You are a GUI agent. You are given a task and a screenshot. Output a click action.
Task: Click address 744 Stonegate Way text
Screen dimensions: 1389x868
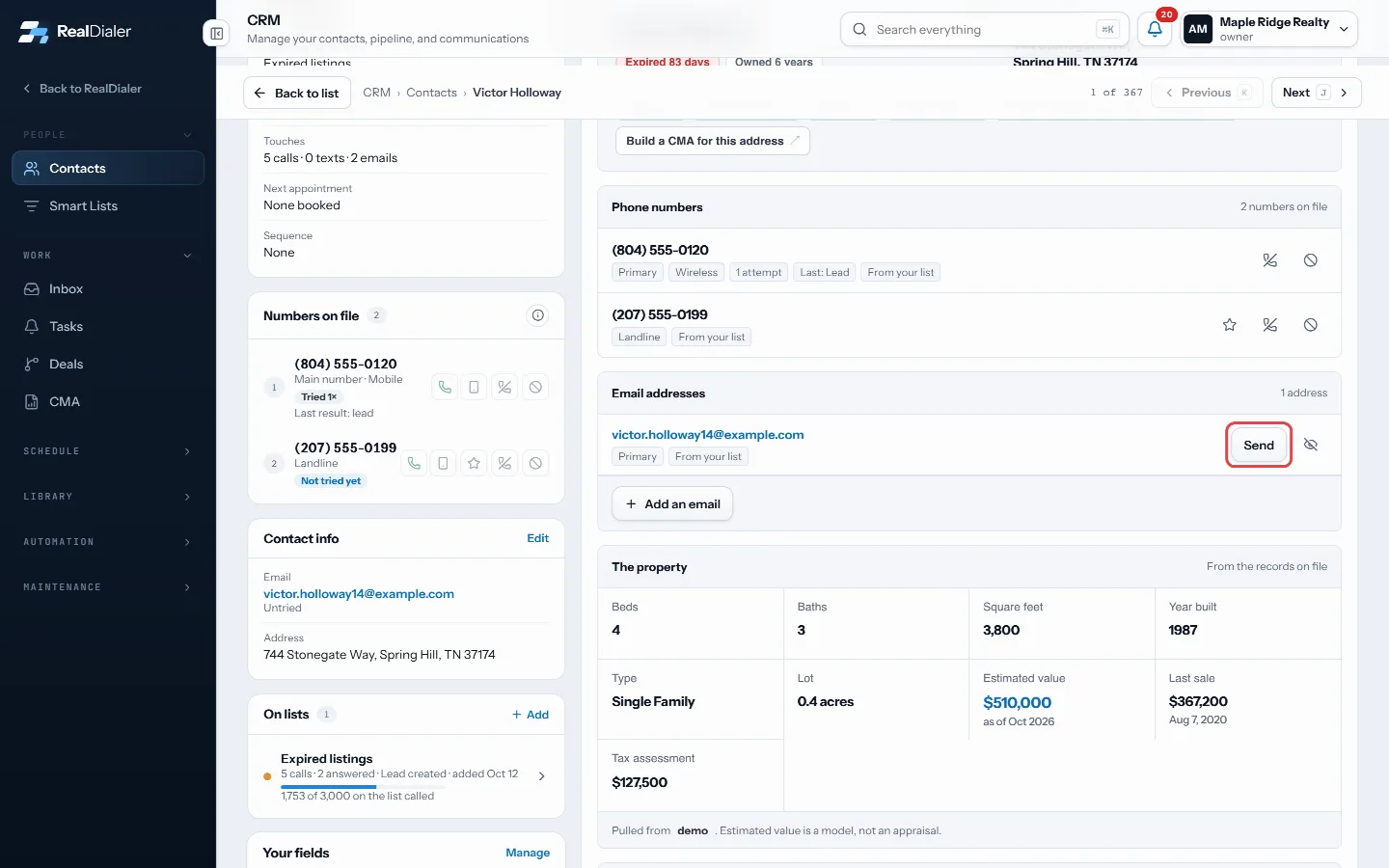click(379, 655)
